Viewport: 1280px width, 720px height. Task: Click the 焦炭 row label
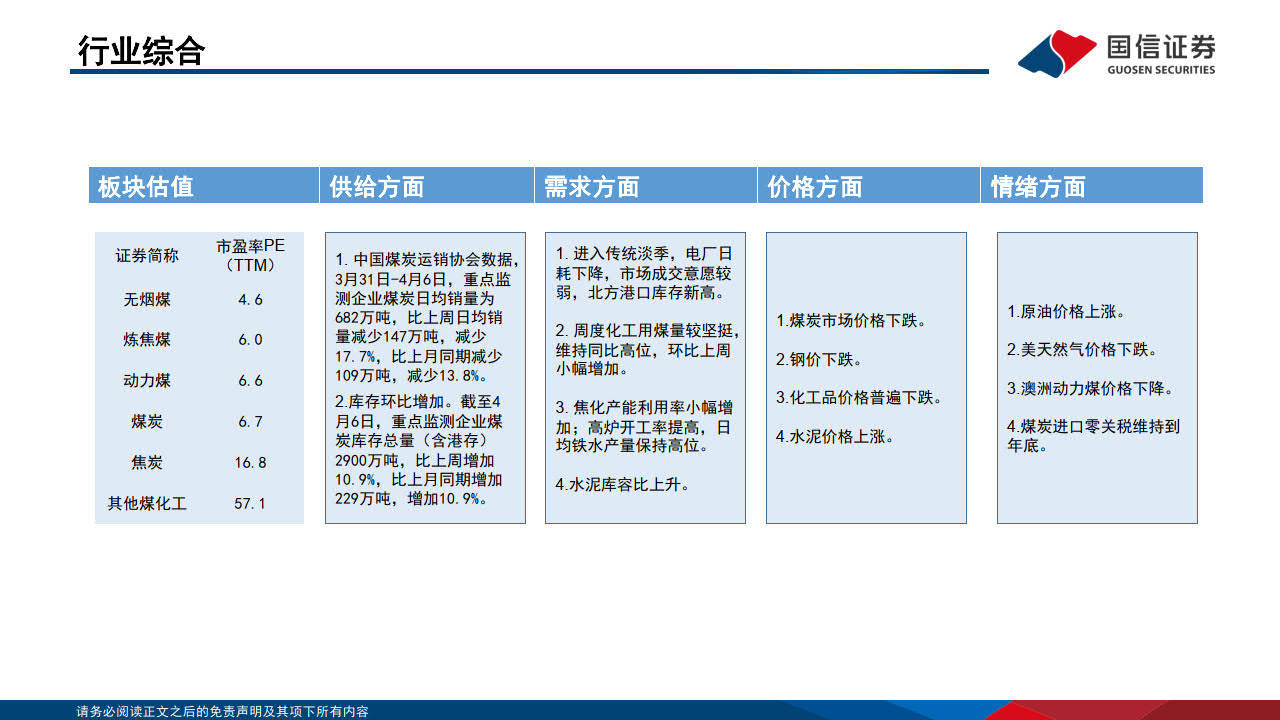point(147,463)
